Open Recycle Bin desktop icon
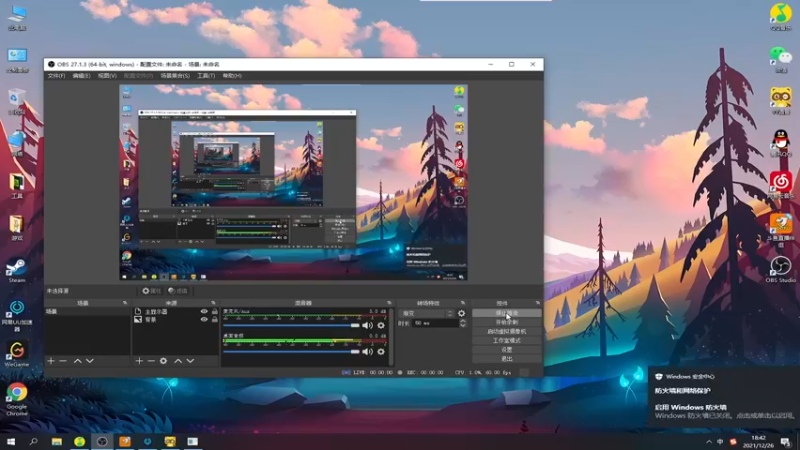This screenshot has width=800, height=450. coord(16,101)
